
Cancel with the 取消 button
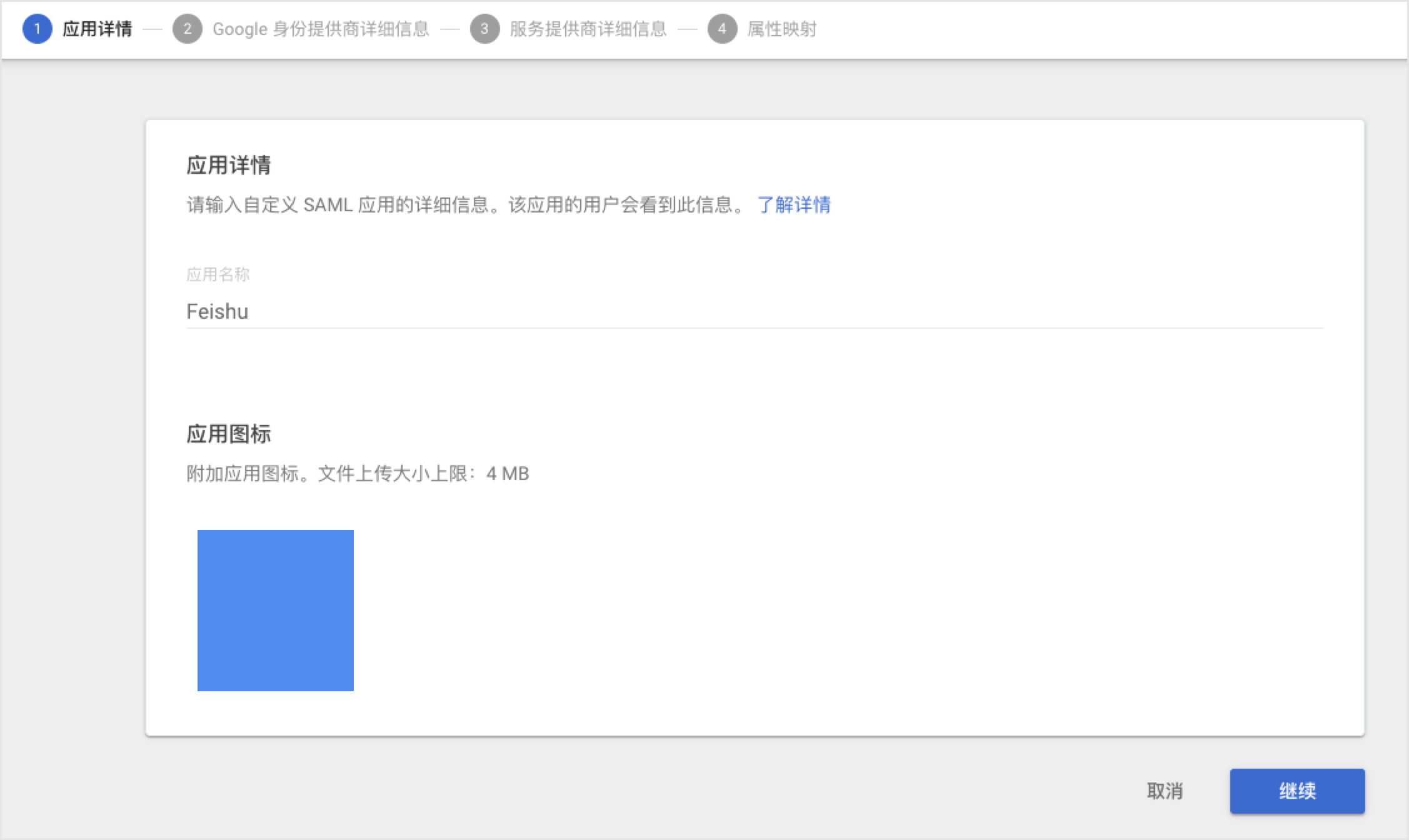coord(1165,791)
